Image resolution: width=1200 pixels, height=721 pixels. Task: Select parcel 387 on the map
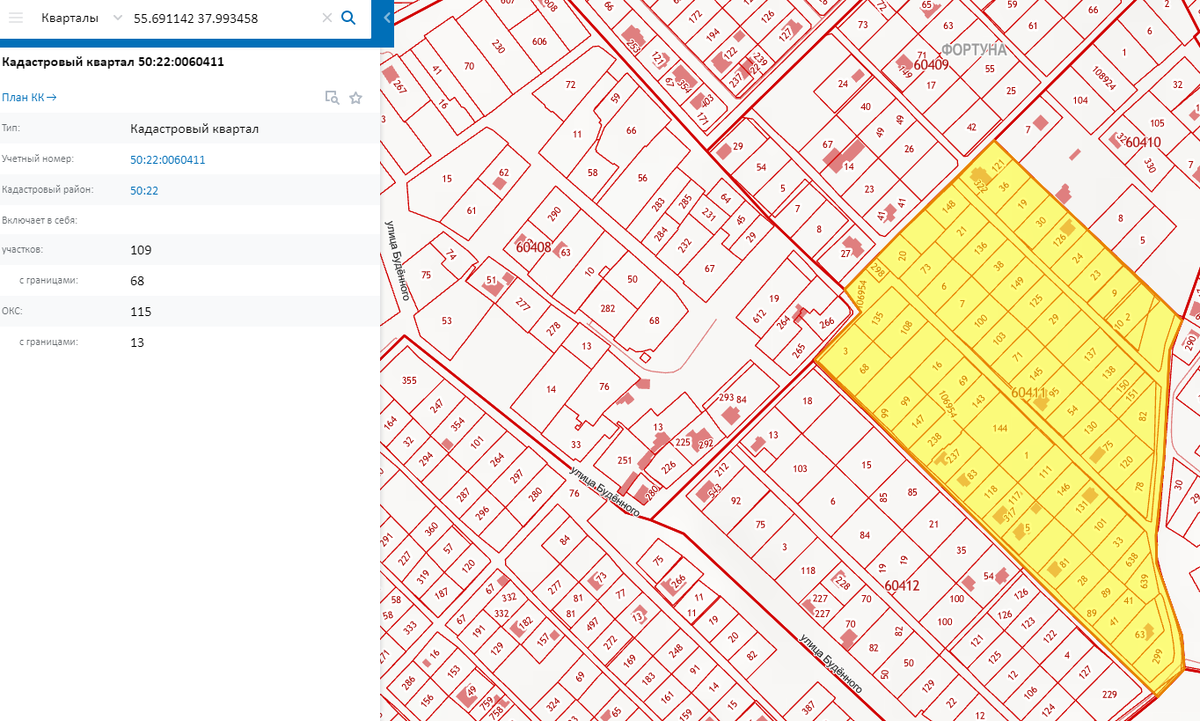tap(807, 709)
